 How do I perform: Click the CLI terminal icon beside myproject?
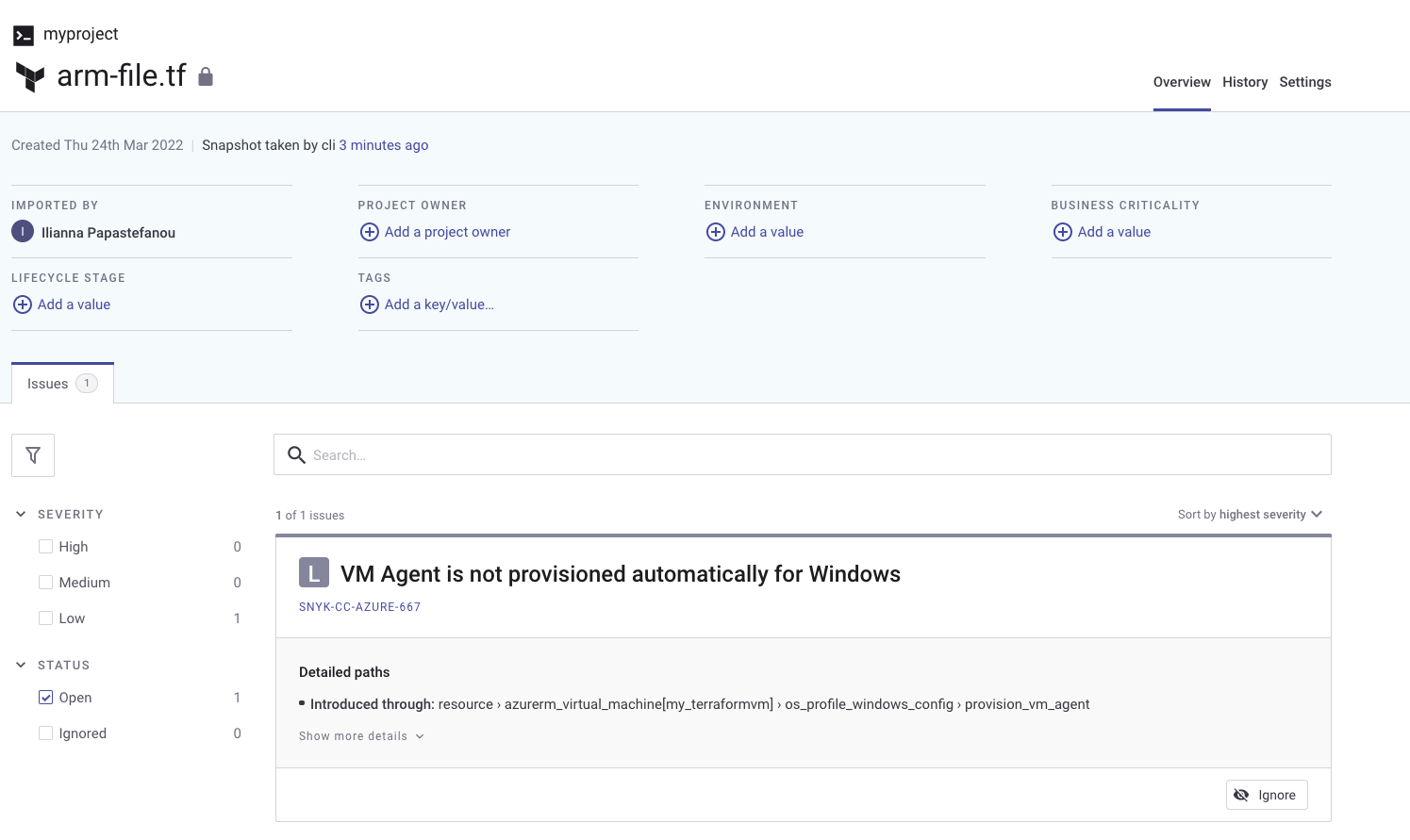tap(24, 36)
